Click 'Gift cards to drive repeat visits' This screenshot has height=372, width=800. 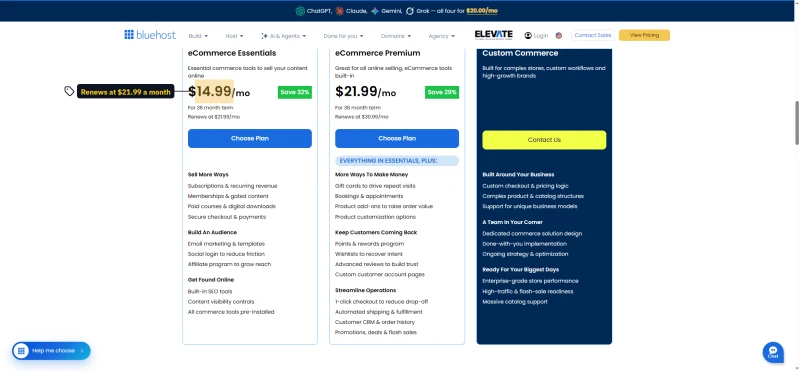[375, 186]
